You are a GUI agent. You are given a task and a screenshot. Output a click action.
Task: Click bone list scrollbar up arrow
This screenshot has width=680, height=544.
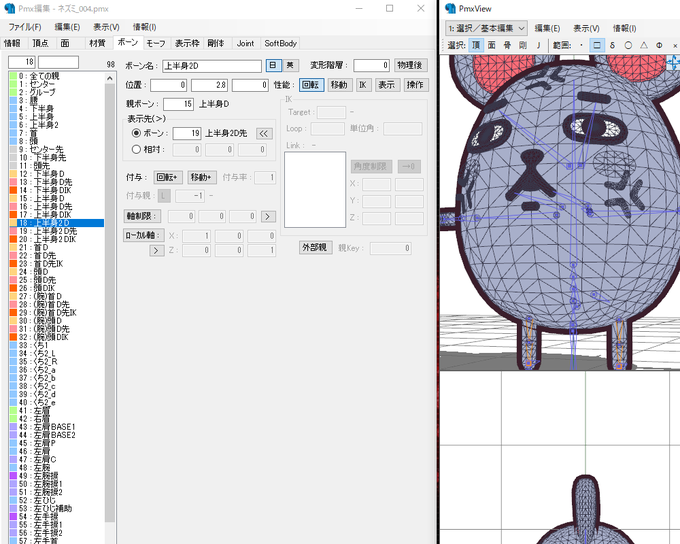point(110,78)
